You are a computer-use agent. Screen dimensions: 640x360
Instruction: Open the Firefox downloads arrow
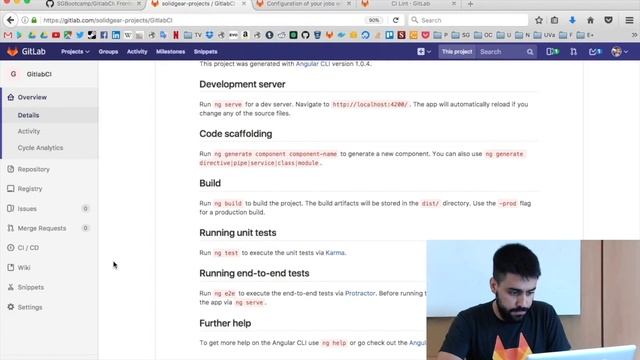click(572, 20)
